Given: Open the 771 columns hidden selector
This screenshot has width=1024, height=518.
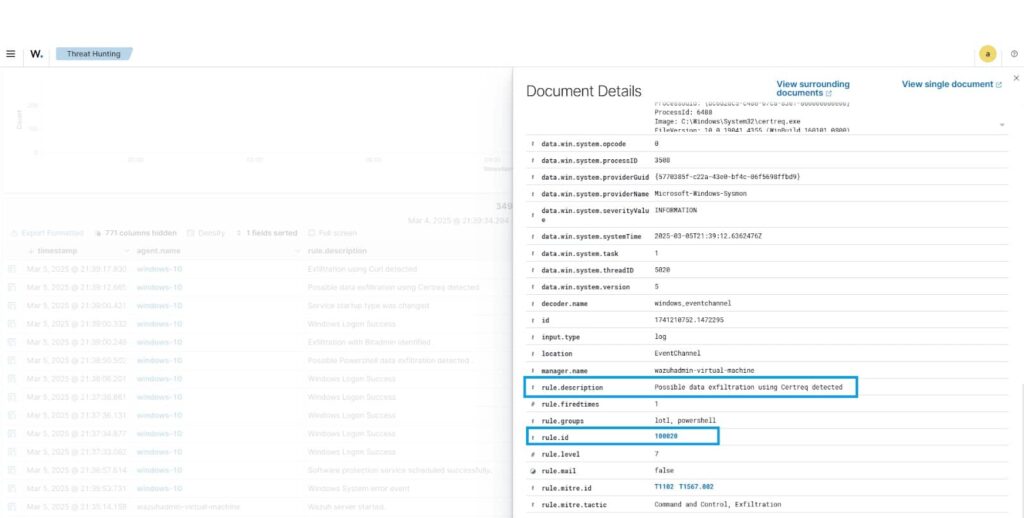Looking at the screenshot, I should 136,233.
